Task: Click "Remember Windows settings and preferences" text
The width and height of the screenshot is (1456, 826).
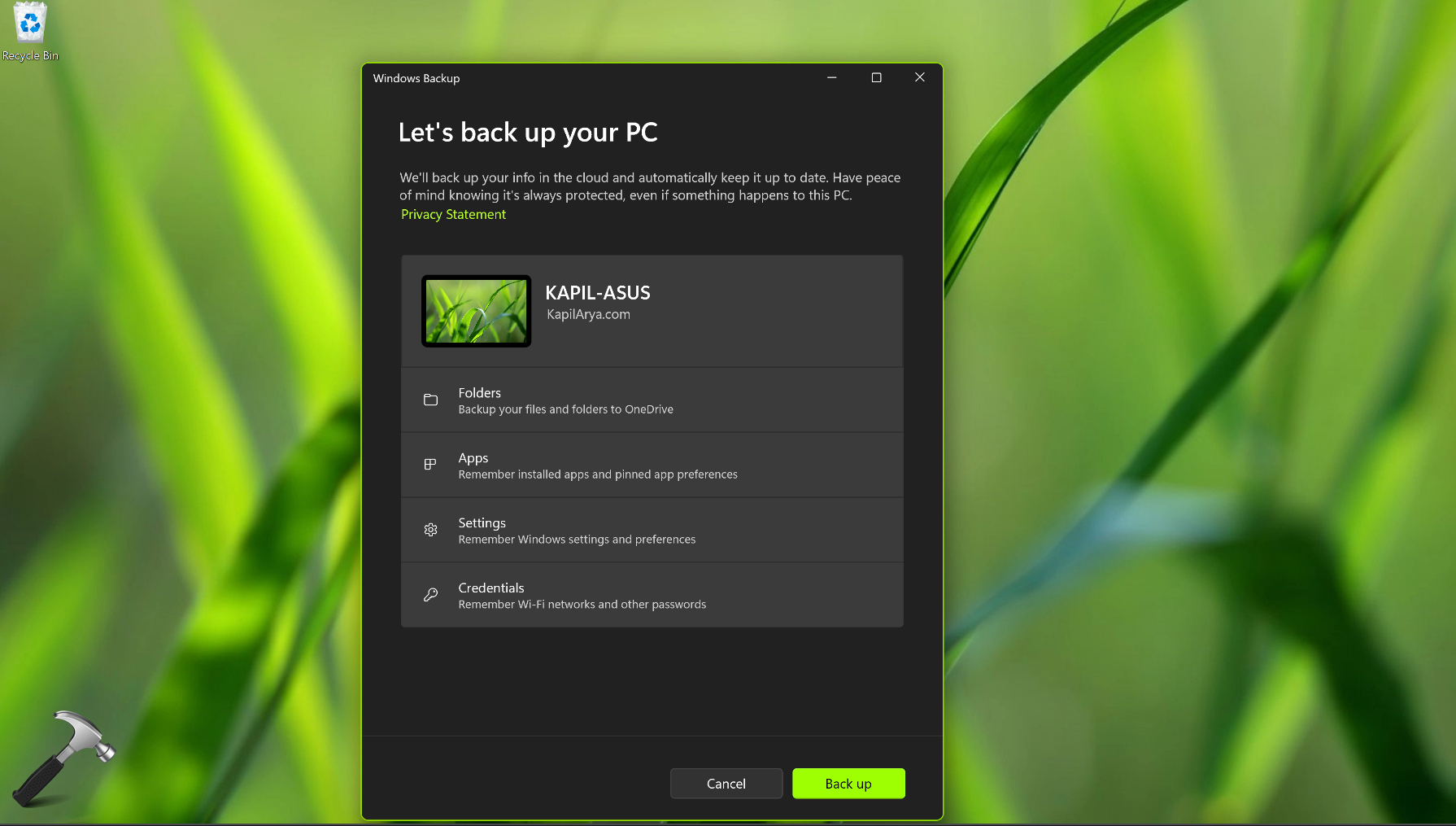Action: [577, 540]
